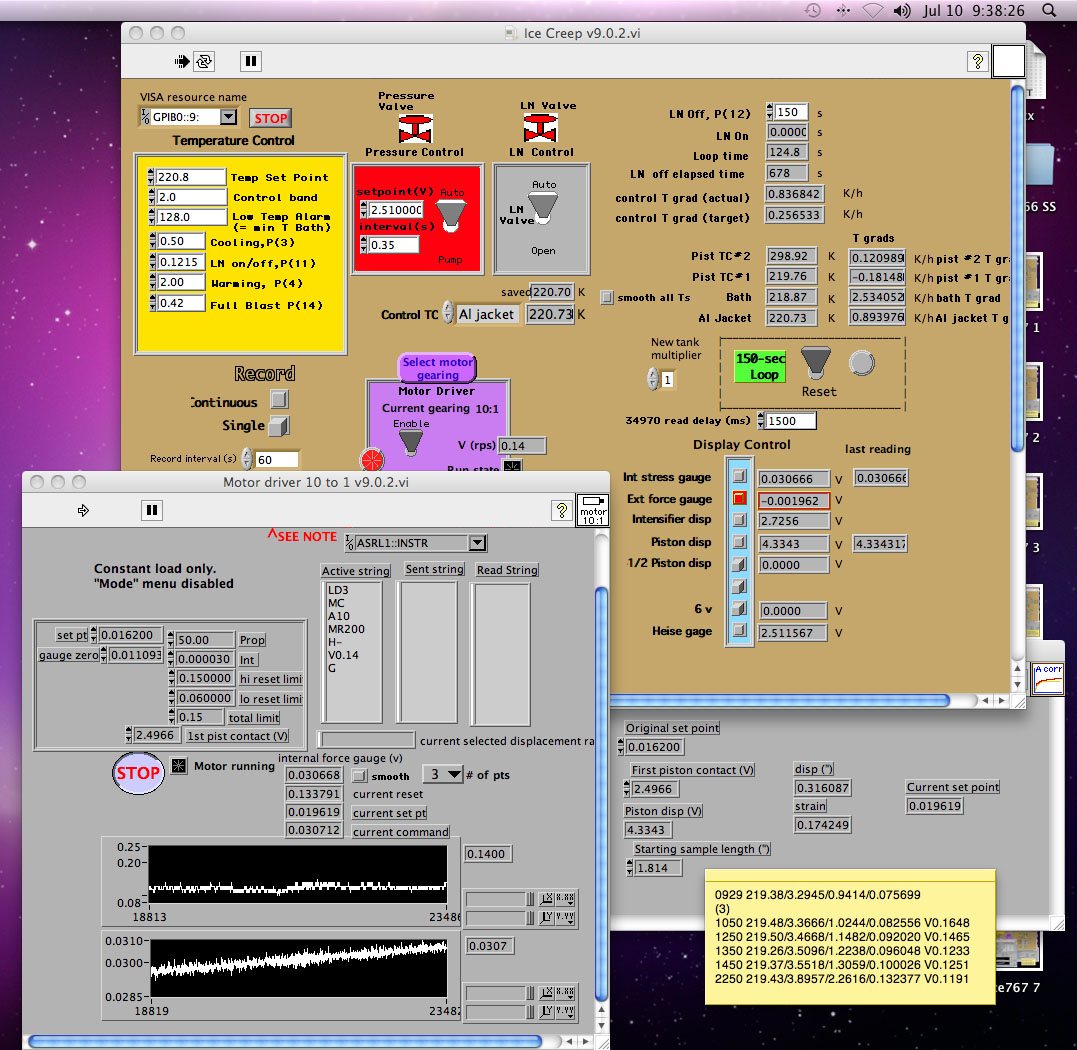Click the Select motor gearing button
Screen dimensions: 1077x1050
[438, 368]
